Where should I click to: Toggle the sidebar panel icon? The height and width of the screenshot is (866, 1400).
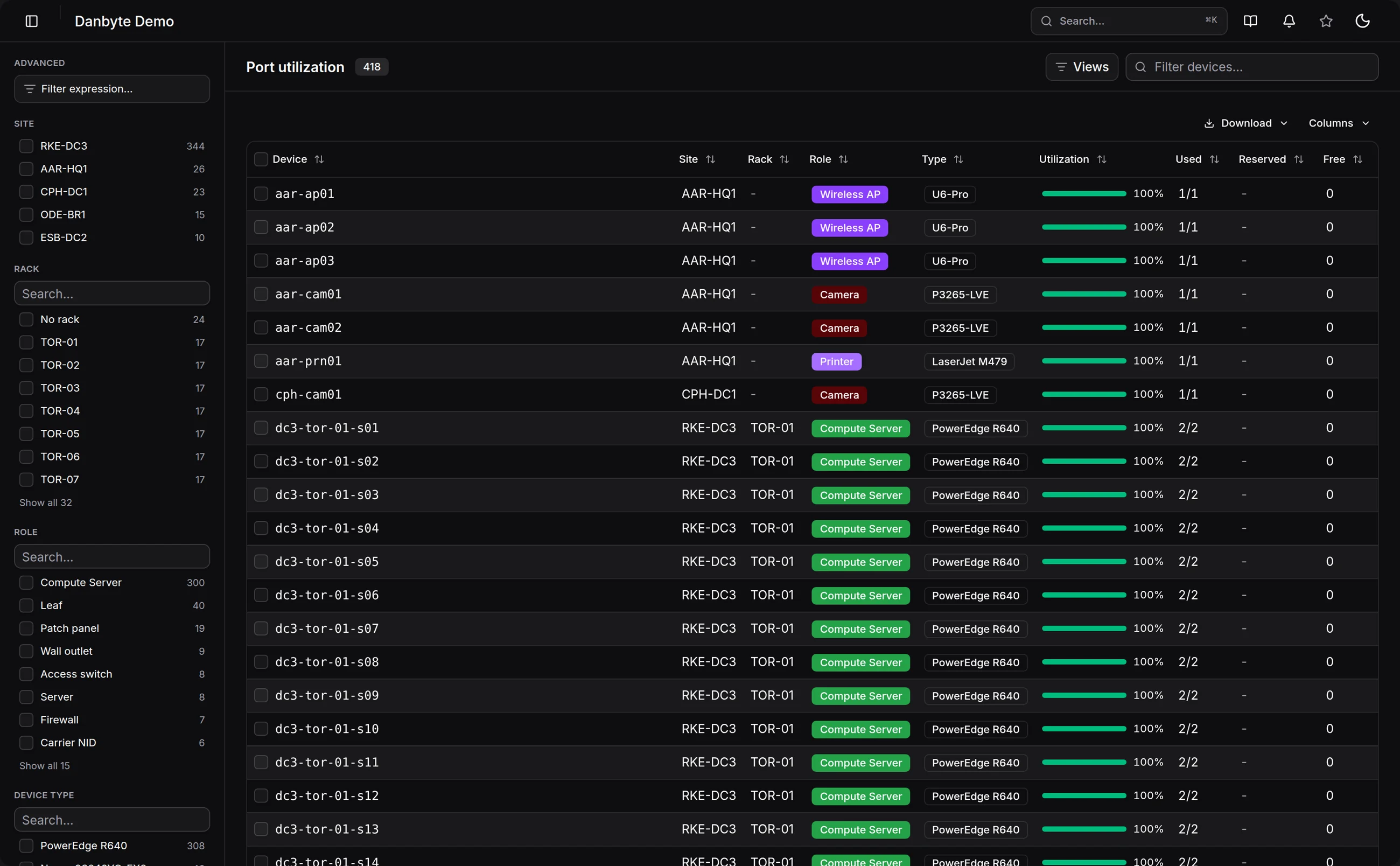point(31,21)
